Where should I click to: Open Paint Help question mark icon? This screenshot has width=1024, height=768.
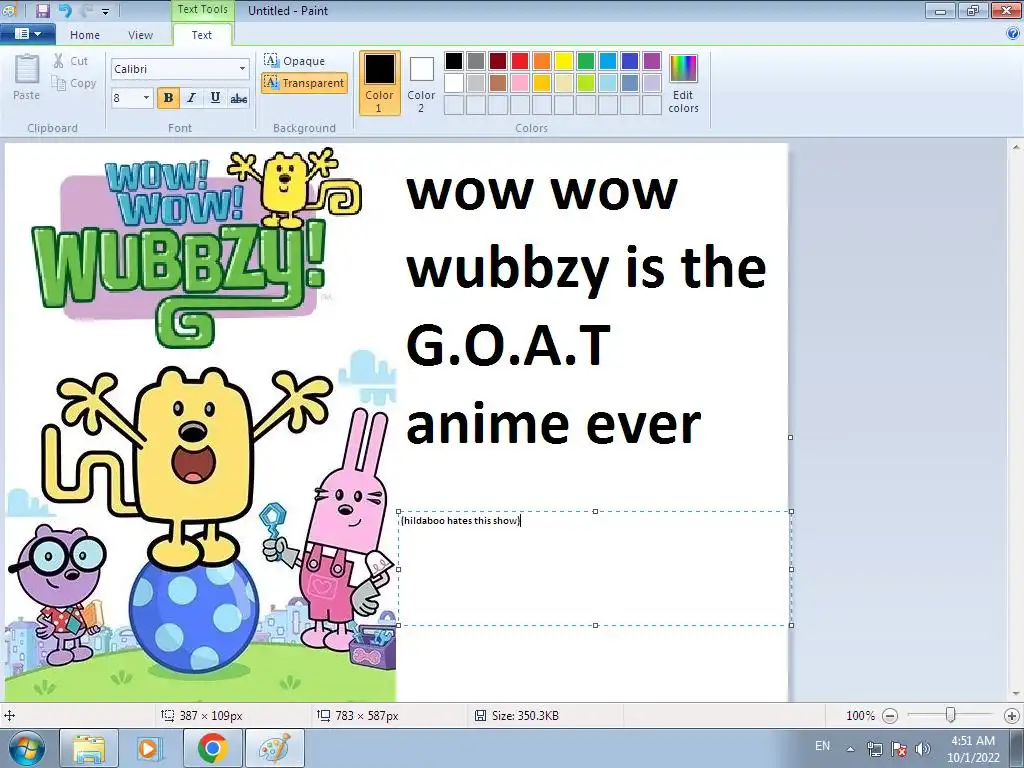(1013, 34)
